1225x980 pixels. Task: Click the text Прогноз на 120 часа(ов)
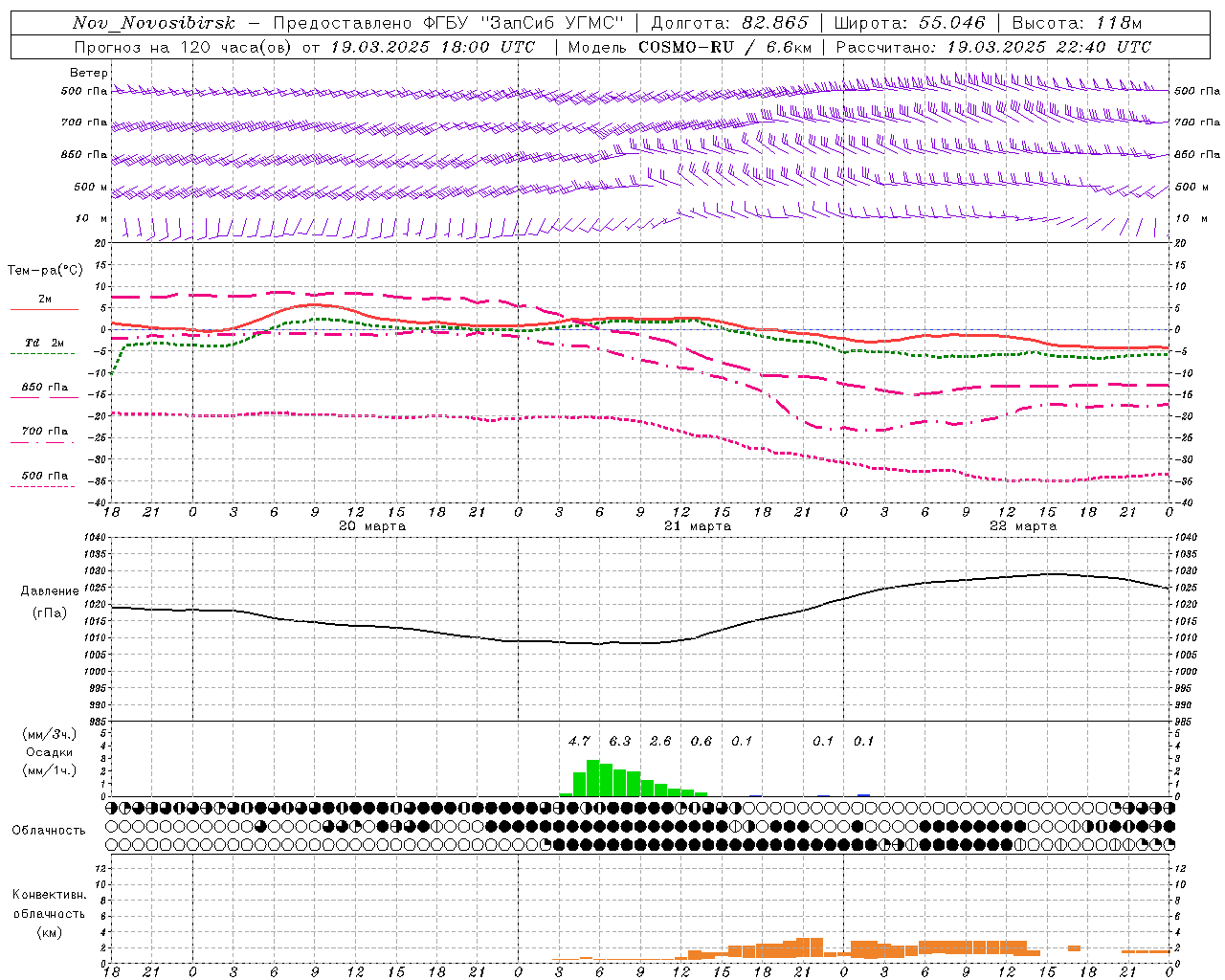183,47
